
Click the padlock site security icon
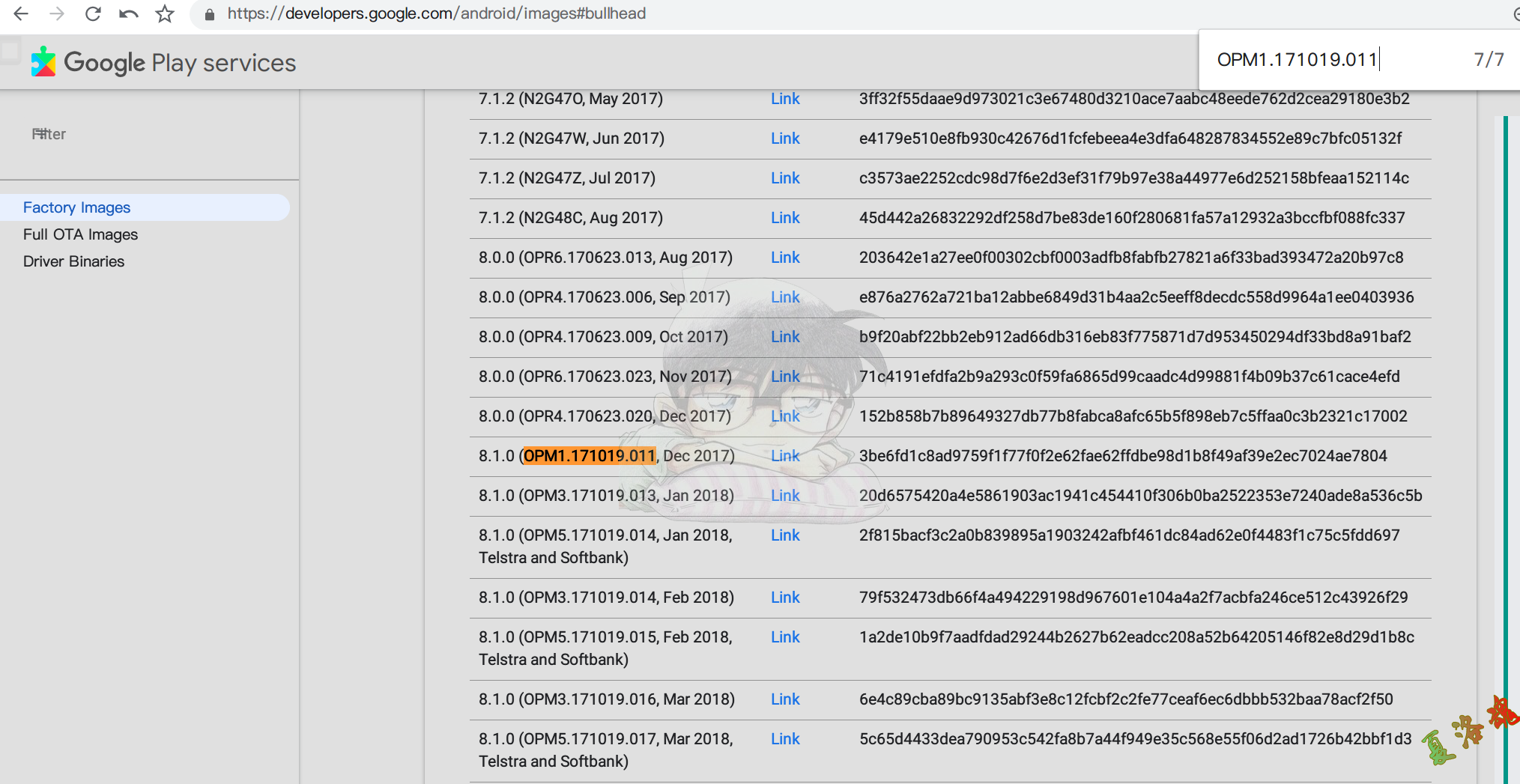(x=210, y=14)
